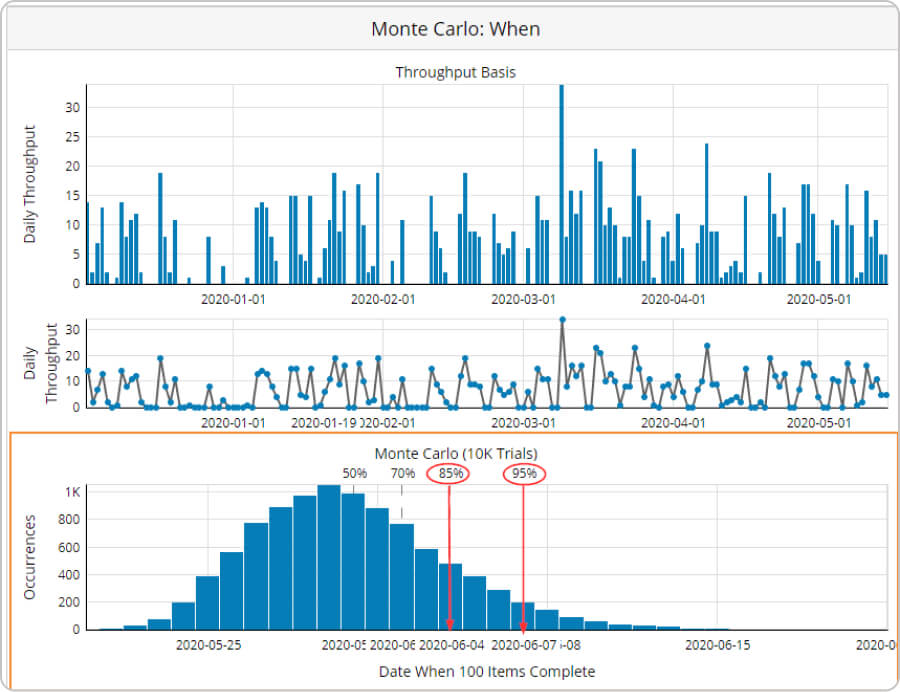Select the 50% percentile label
The image size is (900, 692).
[355, 473]
